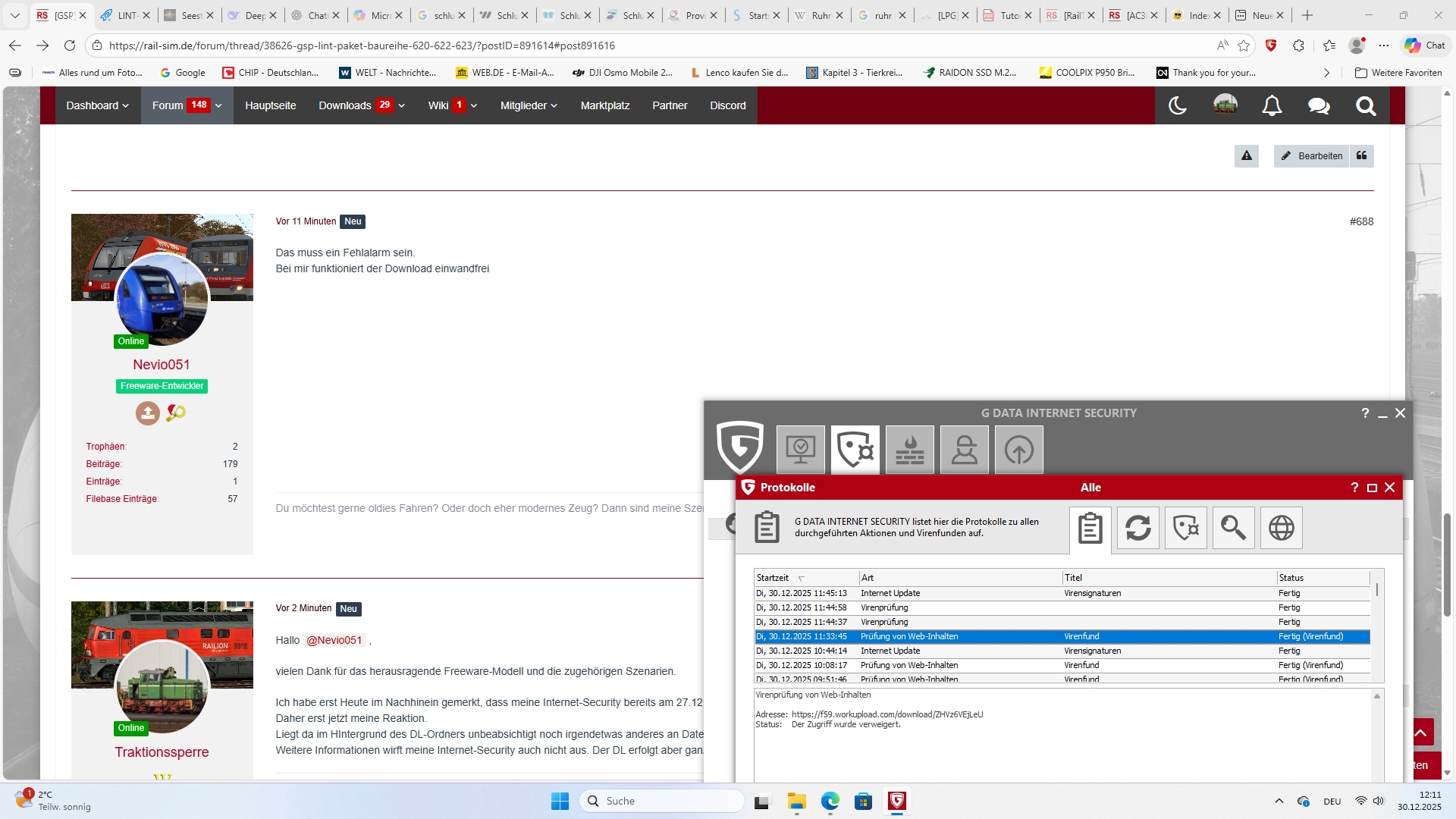Toggle dark mode moon icon
Viewport: 1456px width, 819px height.
click(1177, 105)
